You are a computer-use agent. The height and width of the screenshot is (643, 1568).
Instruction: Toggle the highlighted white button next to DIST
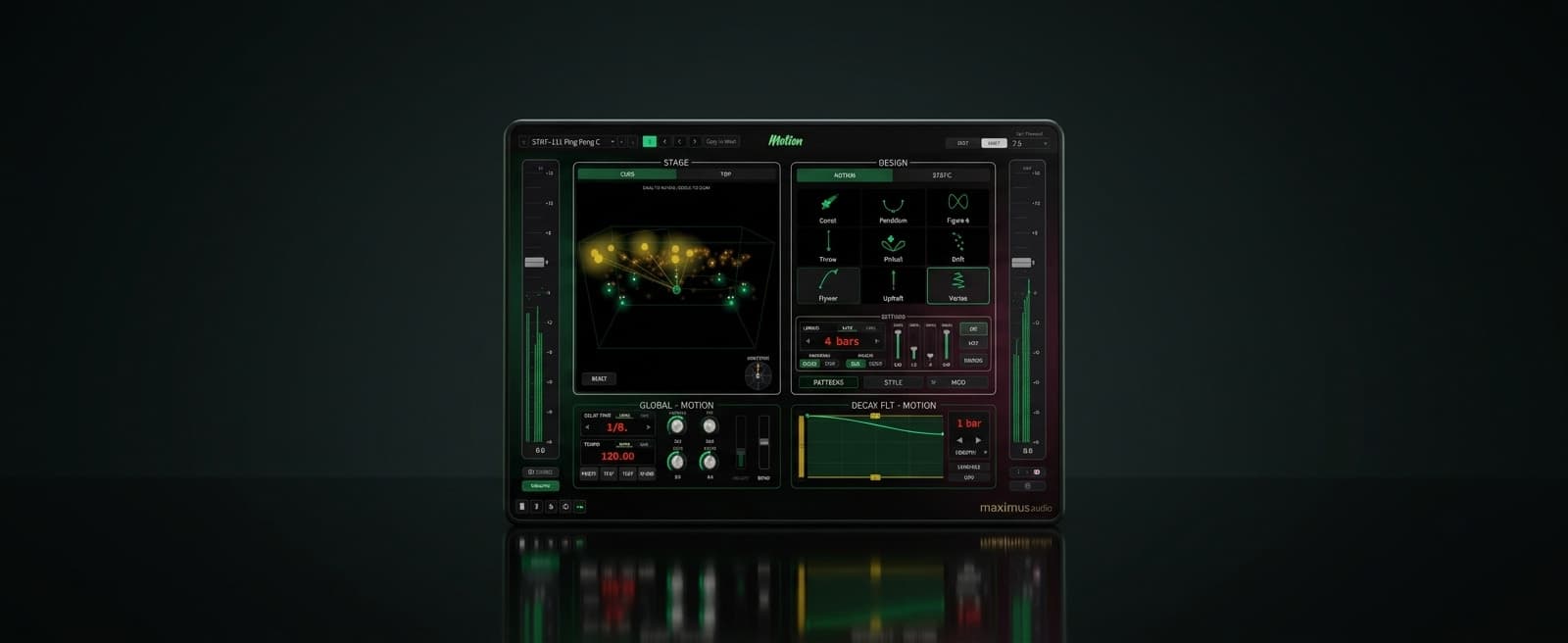click(994, 143)
